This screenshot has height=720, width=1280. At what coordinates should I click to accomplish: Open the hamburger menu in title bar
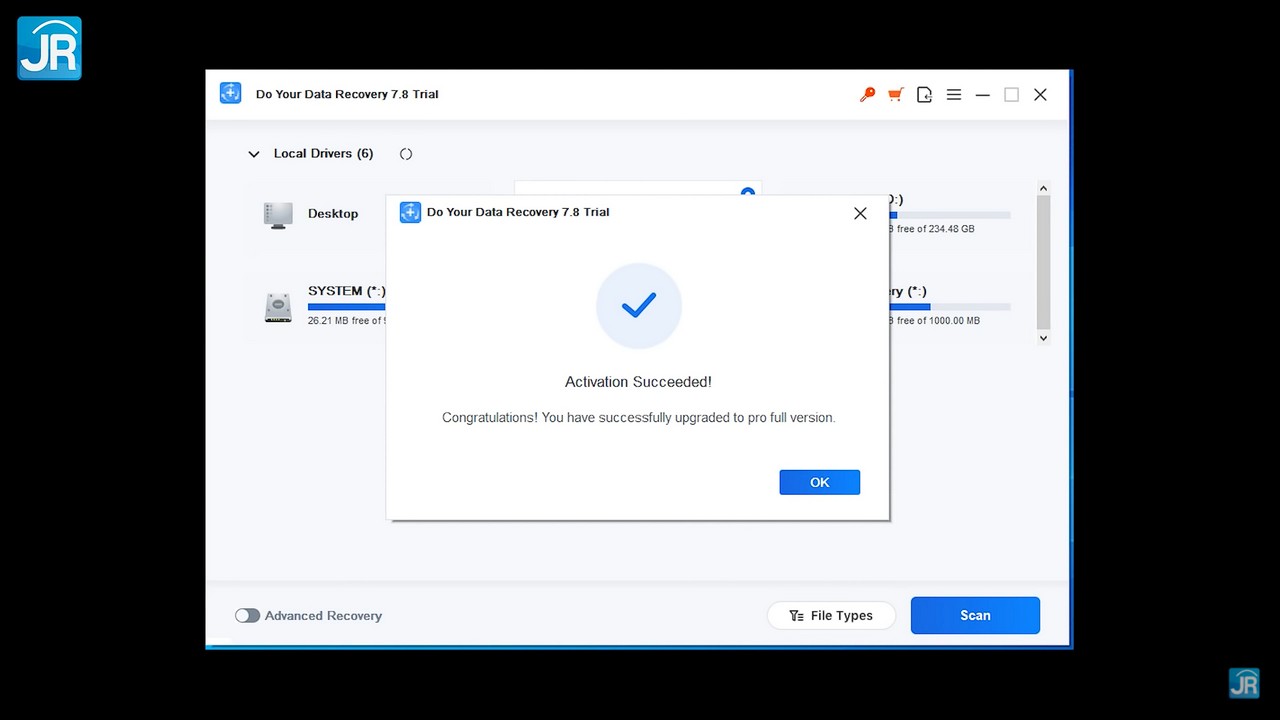(954, 94)
